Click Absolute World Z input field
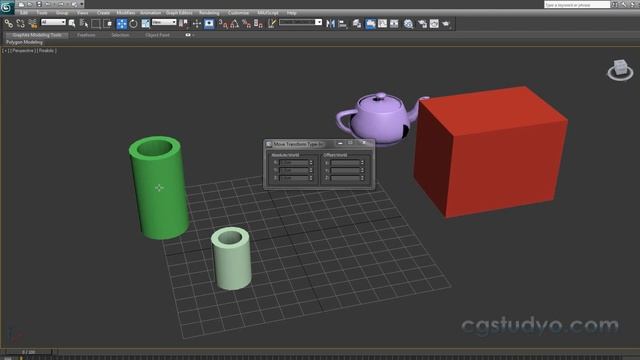 [x=294, y=178]
